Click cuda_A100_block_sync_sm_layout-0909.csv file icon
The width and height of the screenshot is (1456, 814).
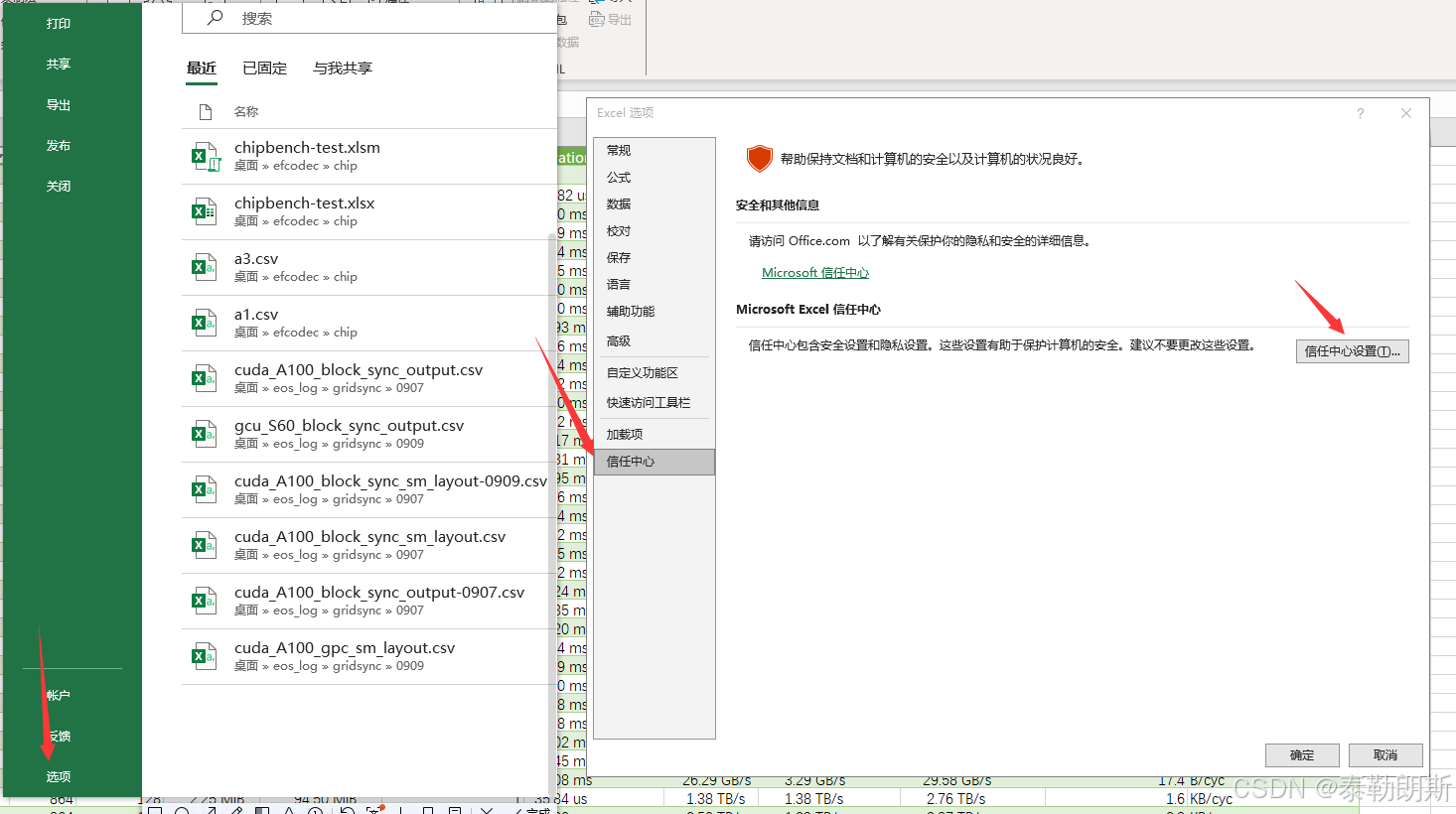coord(205,489)
